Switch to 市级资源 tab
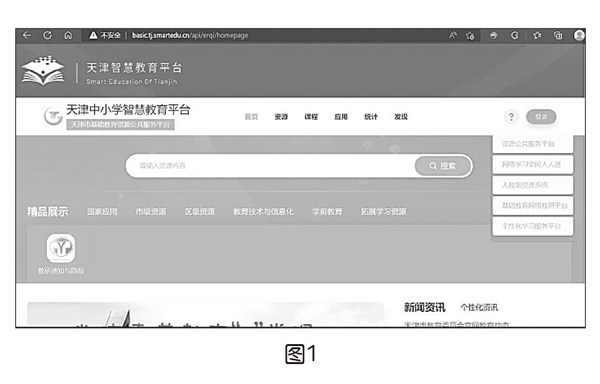600x384 pixels. [151, 212]
